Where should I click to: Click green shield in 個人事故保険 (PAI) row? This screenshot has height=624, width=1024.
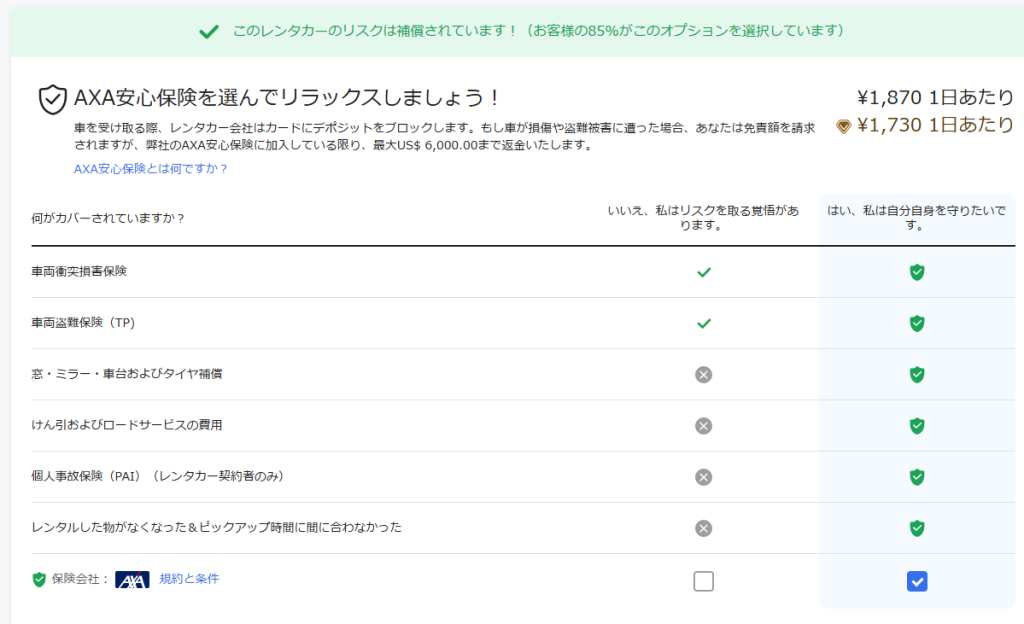coord(916,477)
